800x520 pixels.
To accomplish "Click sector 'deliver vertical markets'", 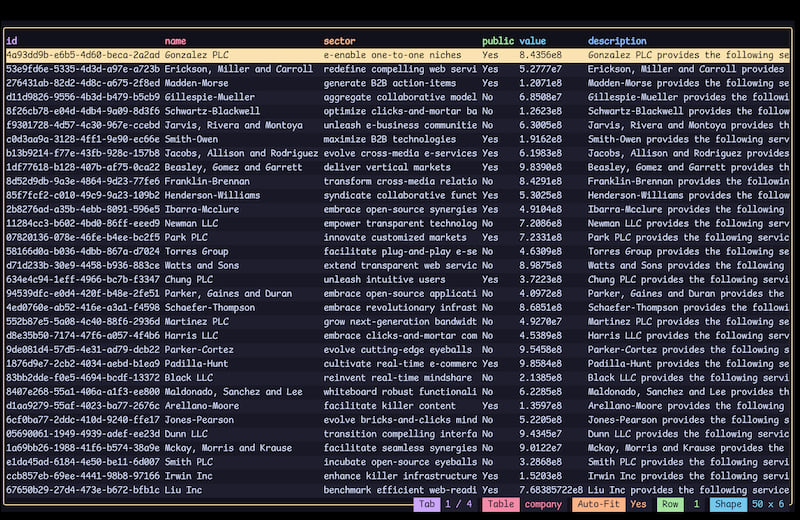I will [387, 167].
